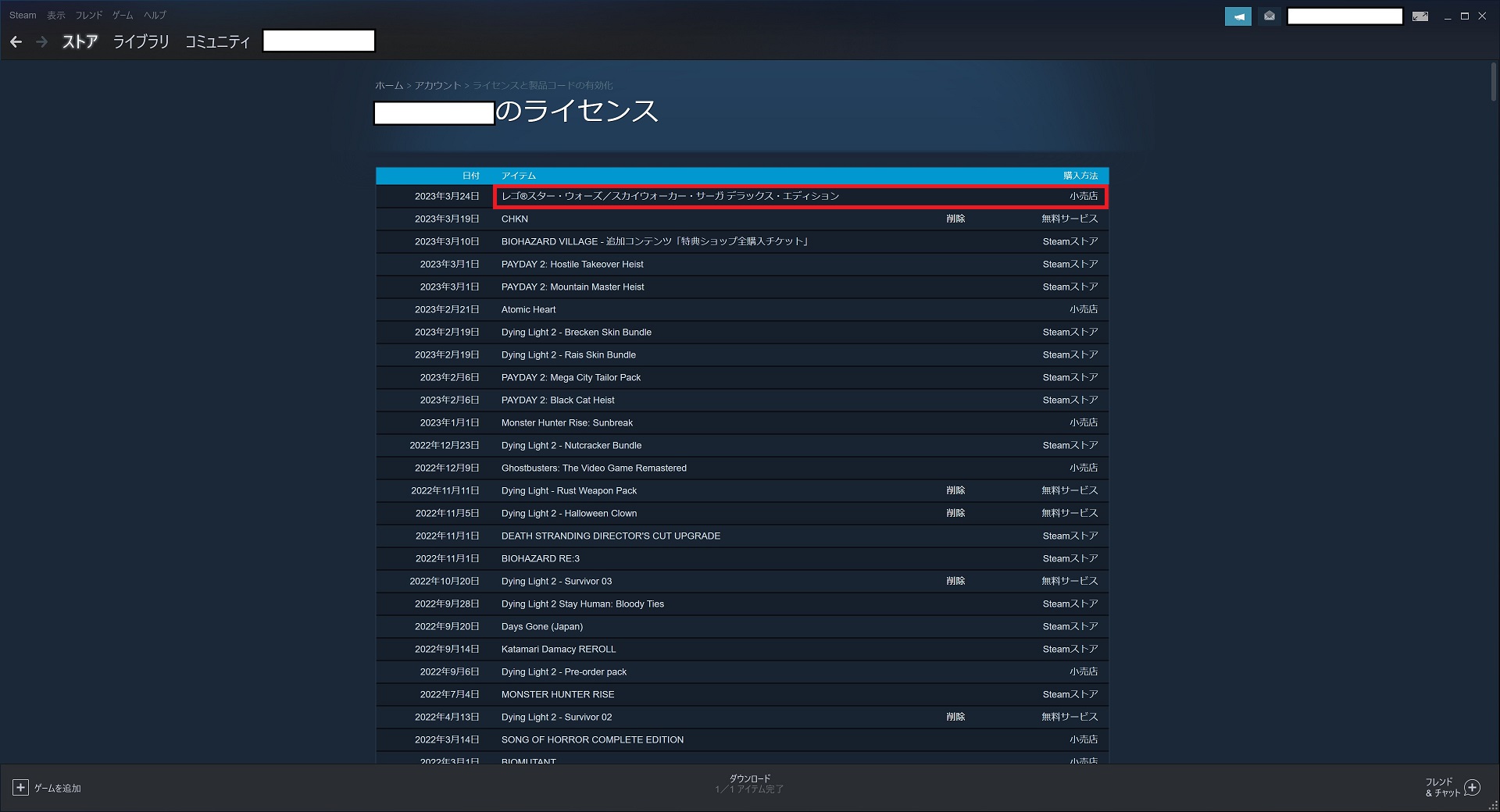Click the ゲームを追加 label
Viewport: 1500px width, 812px height.
tap(58, 789)
